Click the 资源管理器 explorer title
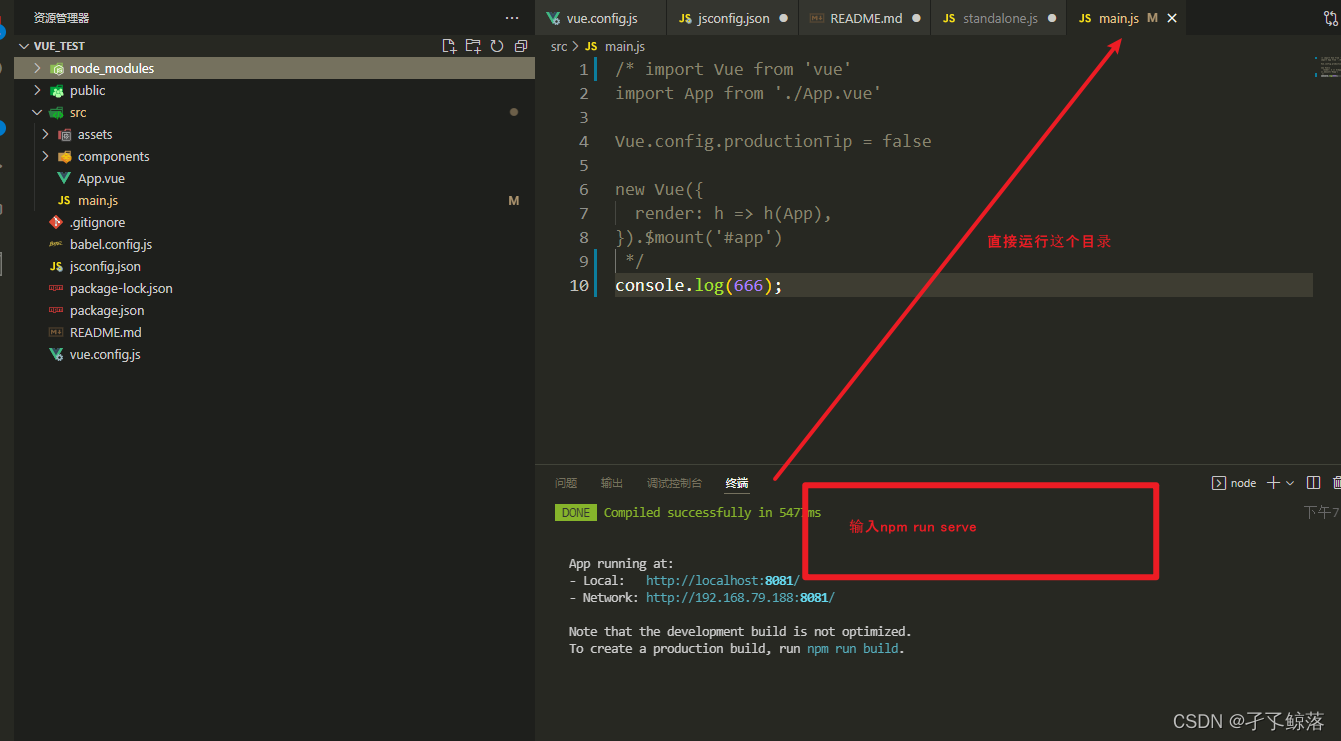Screen dimensions: 1341x741 (x=61, y=18)
